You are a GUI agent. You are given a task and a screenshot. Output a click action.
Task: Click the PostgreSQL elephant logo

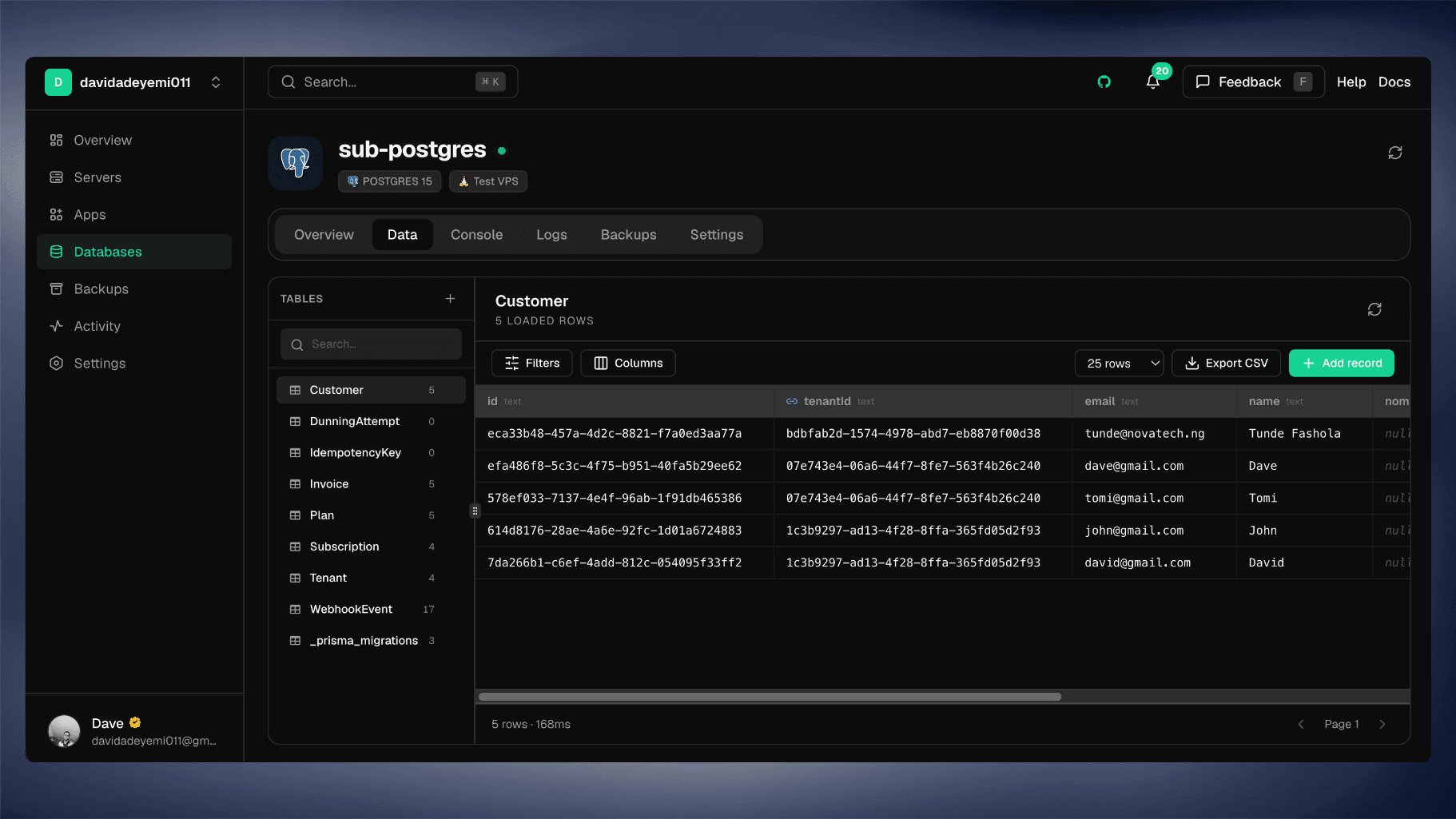(x=296, y=162)
